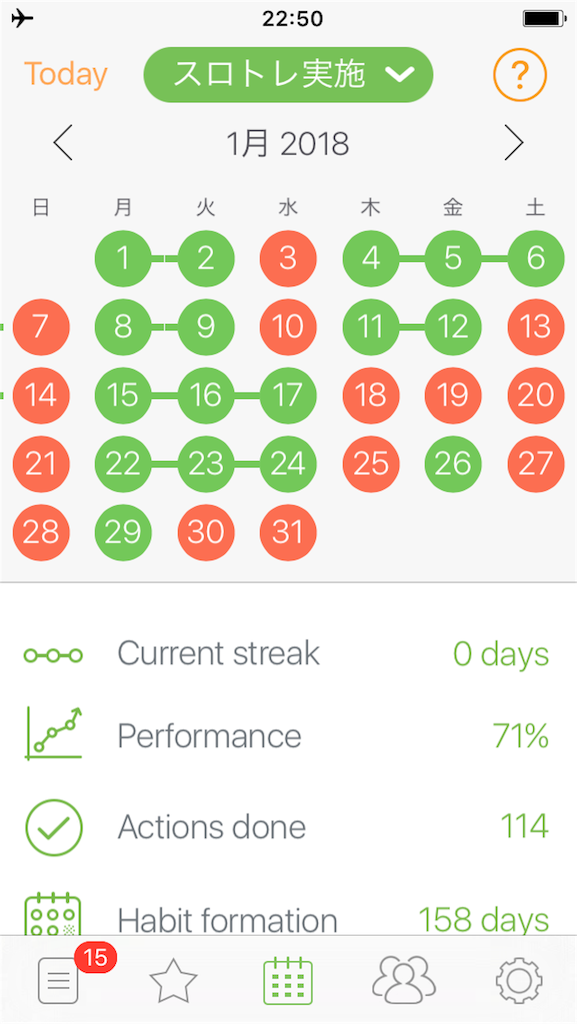Expand the スロトレ実施 habit dropdown
Screen dimensions: 577x1024
click(288, 74)
